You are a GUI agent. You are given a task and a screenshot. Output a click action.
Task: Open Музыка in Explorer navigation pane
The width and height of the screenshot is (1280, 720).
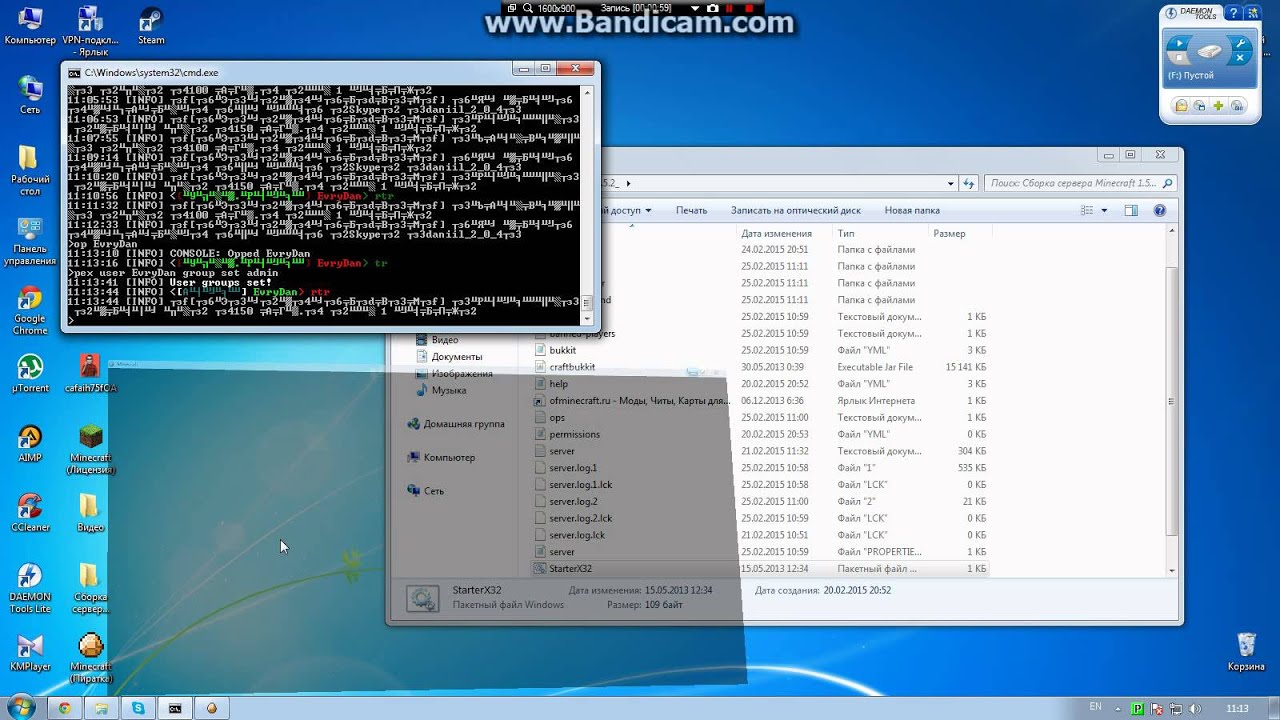coord(448,391)
